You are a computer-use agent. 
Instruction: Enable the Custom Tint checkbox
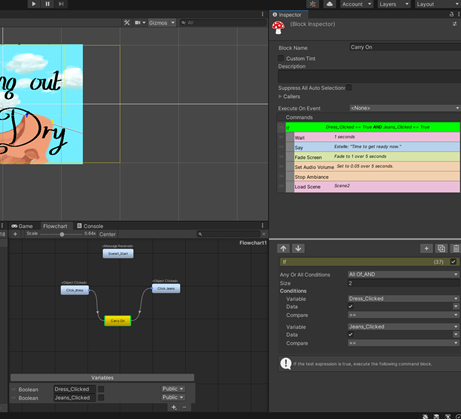[281, 58]
